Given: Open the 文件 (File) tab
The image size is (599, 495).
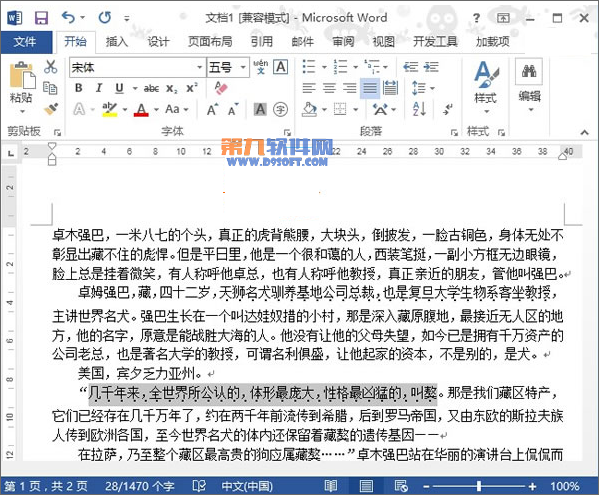Looking at the screenshot, I should pyautogui.click(x=26, y=41).
